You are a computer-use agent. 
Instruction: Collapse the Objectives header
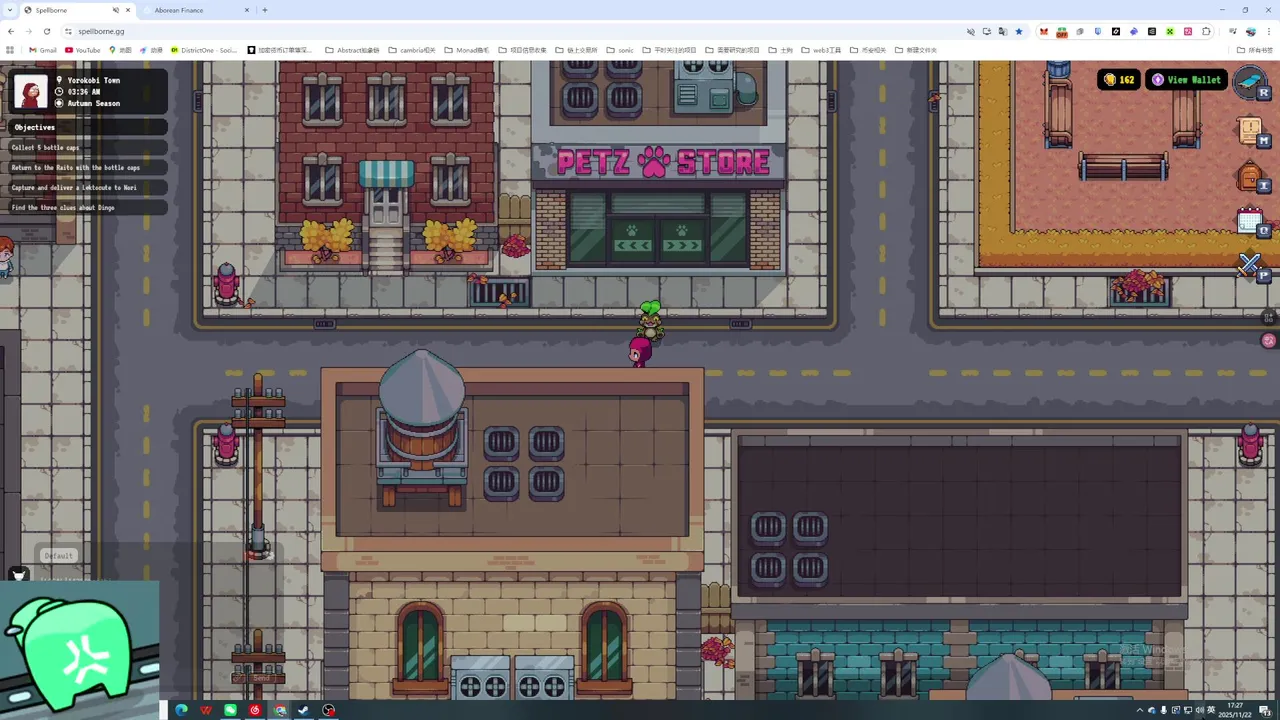tap(88, 127)
